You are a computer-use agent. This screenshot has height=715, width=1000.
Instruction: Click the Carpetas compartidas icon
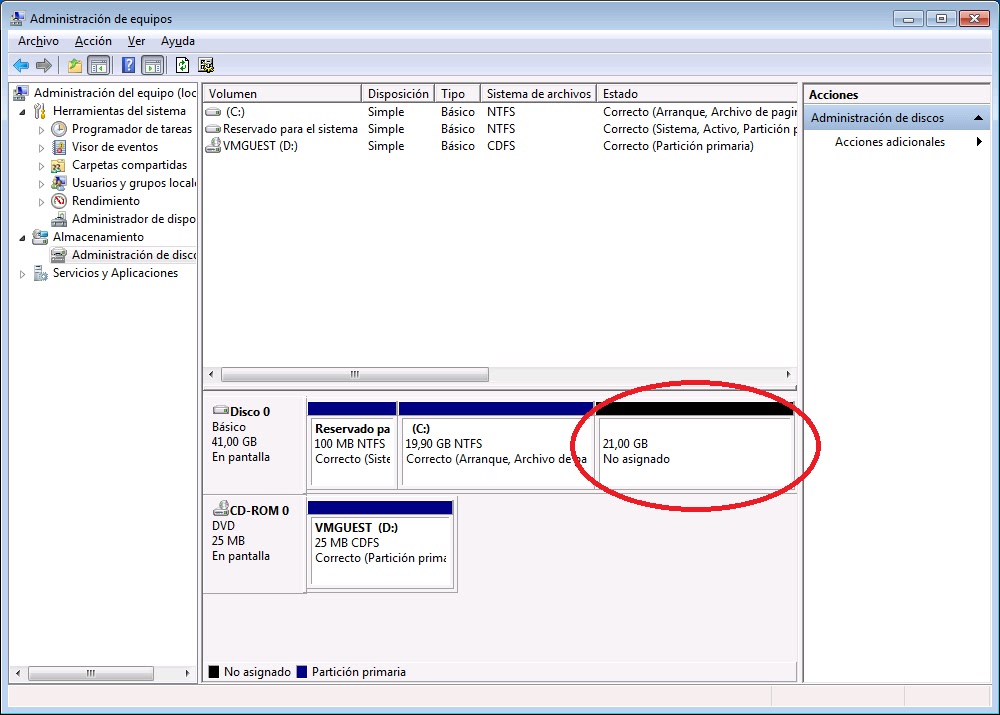point(59,165)
